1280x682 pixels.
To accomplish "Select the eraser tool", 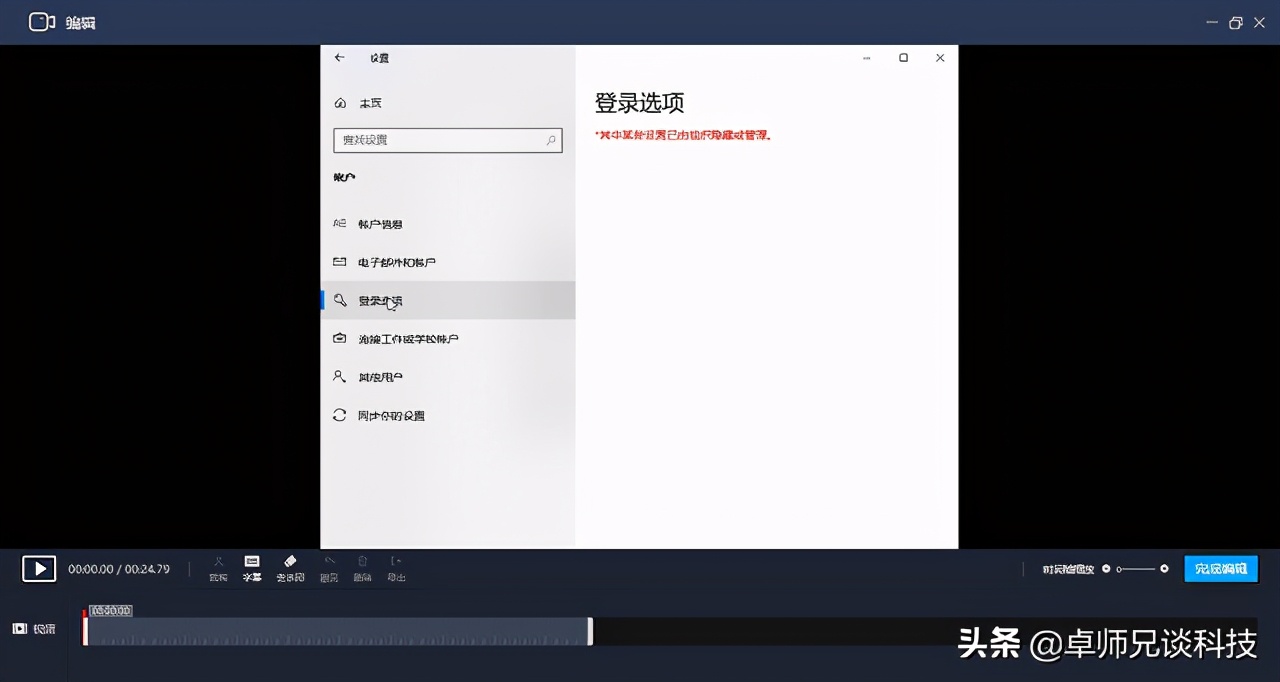I will coord(290,568).
